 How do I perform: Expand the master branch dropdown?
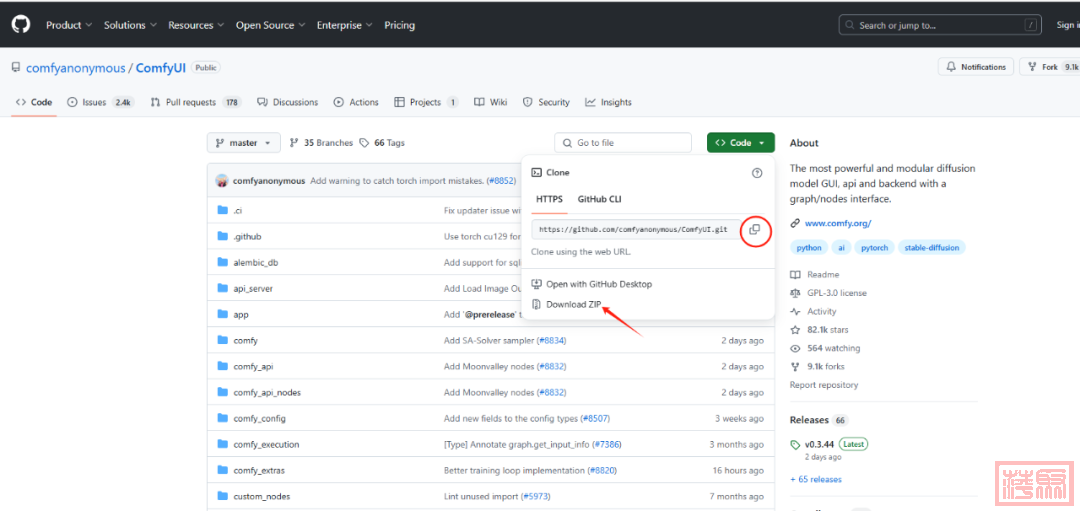pos(243,143)
